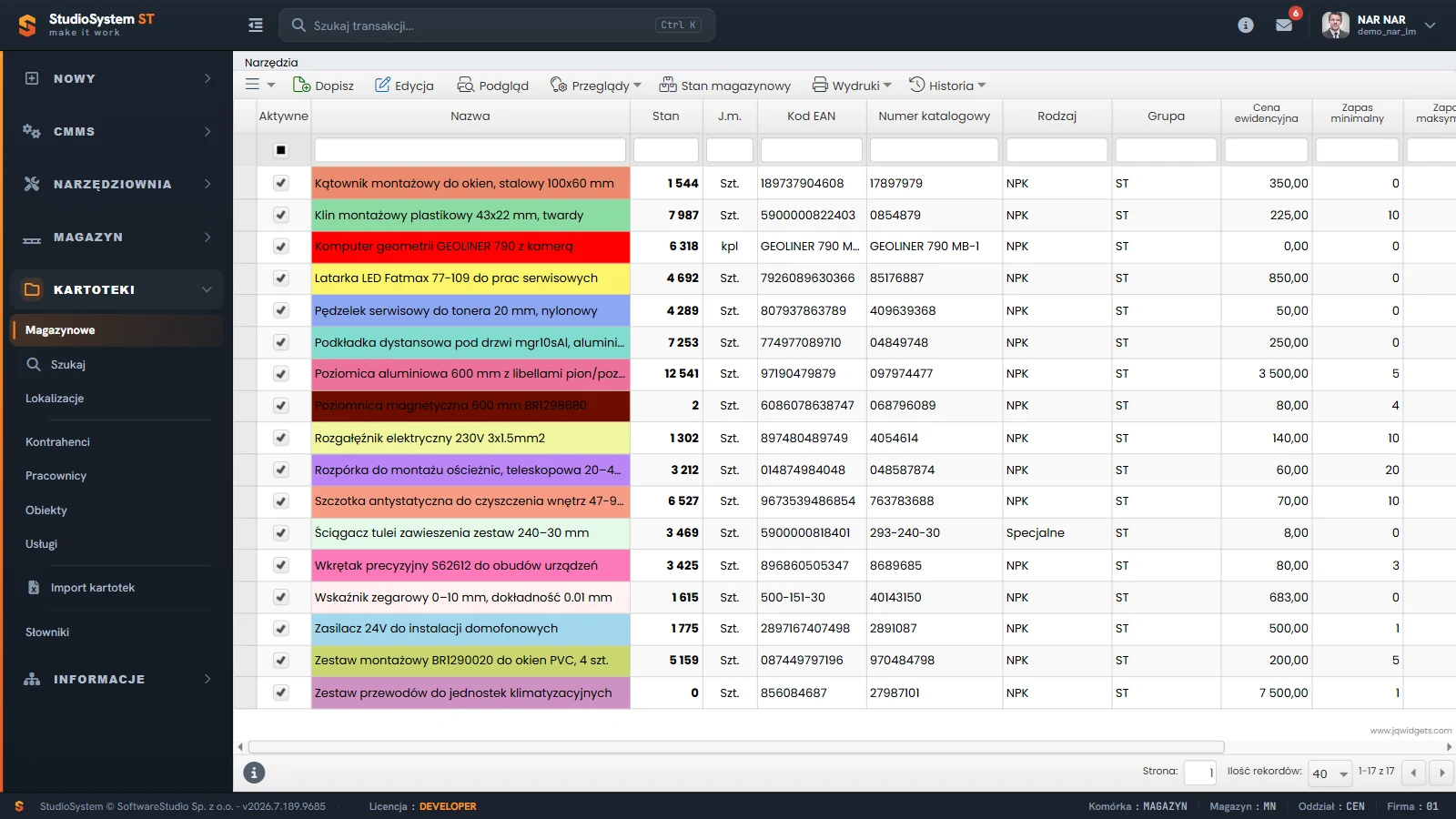Open Stan magazynowy stock icon
The width and height of the screenshot is (1456, 819).
point(668,85)
